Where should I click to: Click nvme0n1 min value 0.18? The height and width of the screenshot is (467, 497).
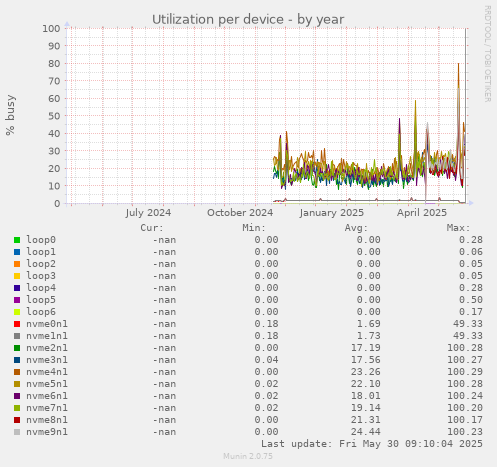[x=266, y=324]
